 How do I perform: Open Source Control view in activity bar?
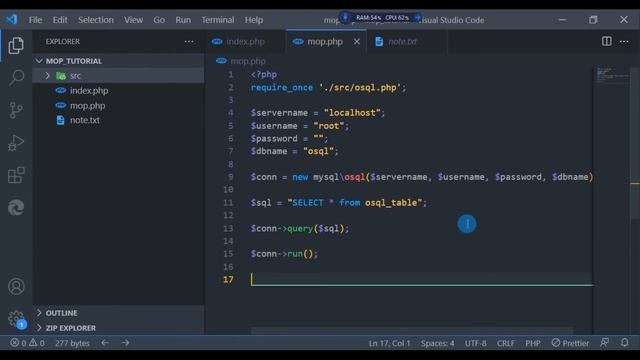click(16, 110)
